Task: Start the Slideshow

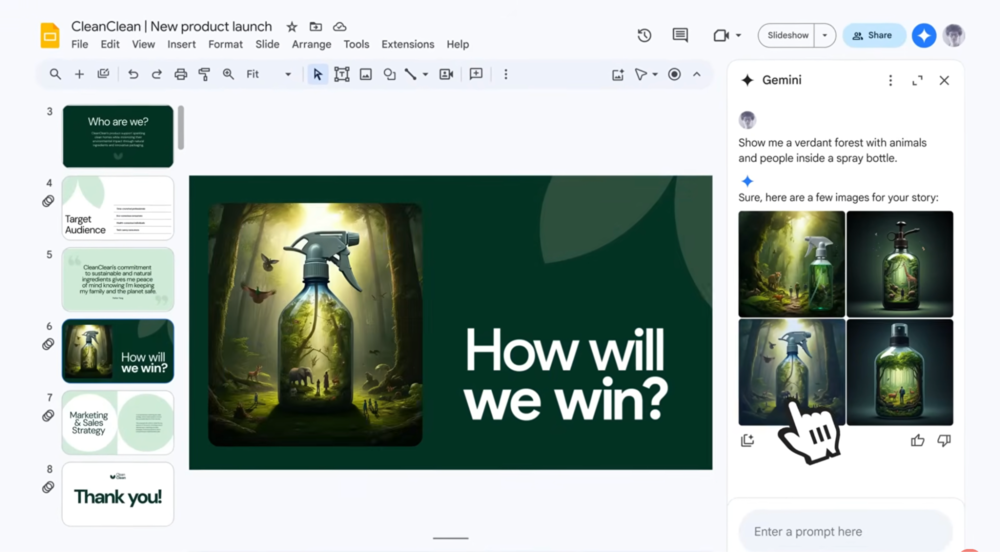Action: click(x=788, y=36)
